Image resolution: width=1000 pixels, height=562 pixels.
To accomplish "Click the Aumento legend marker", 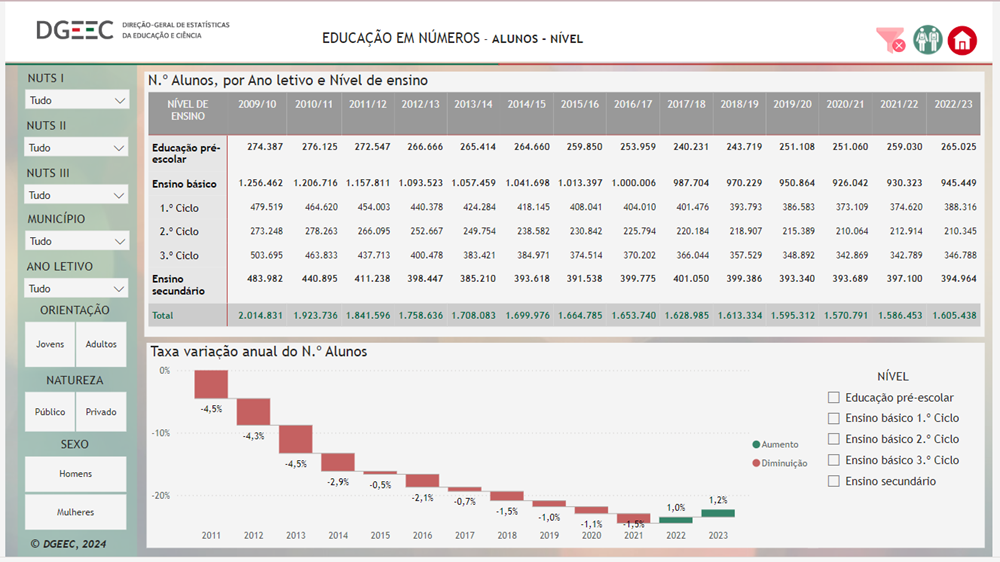I will (x=756, y=444).
